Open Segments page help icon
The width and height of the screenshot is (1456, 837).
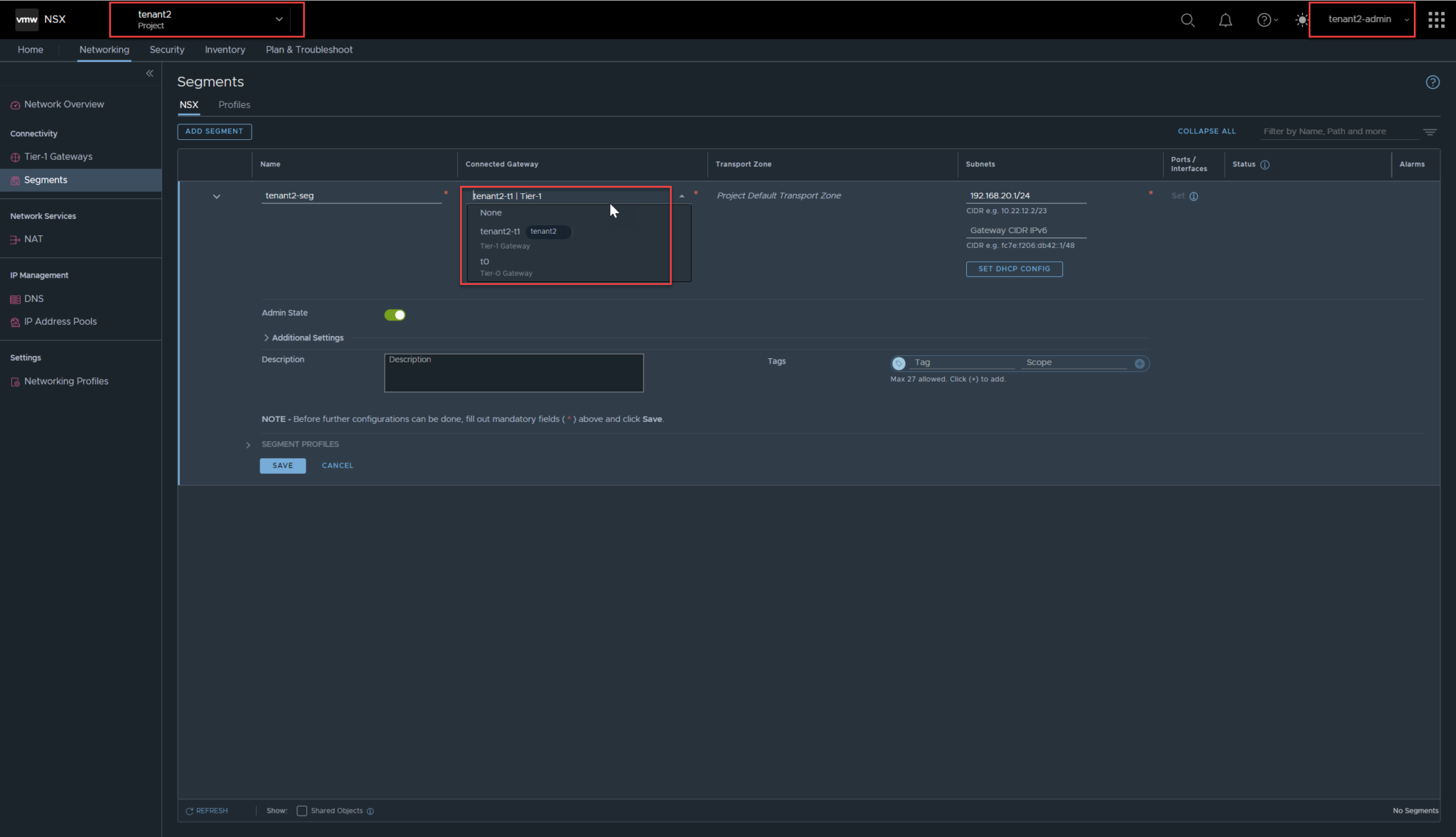[x=1433, y=82]
